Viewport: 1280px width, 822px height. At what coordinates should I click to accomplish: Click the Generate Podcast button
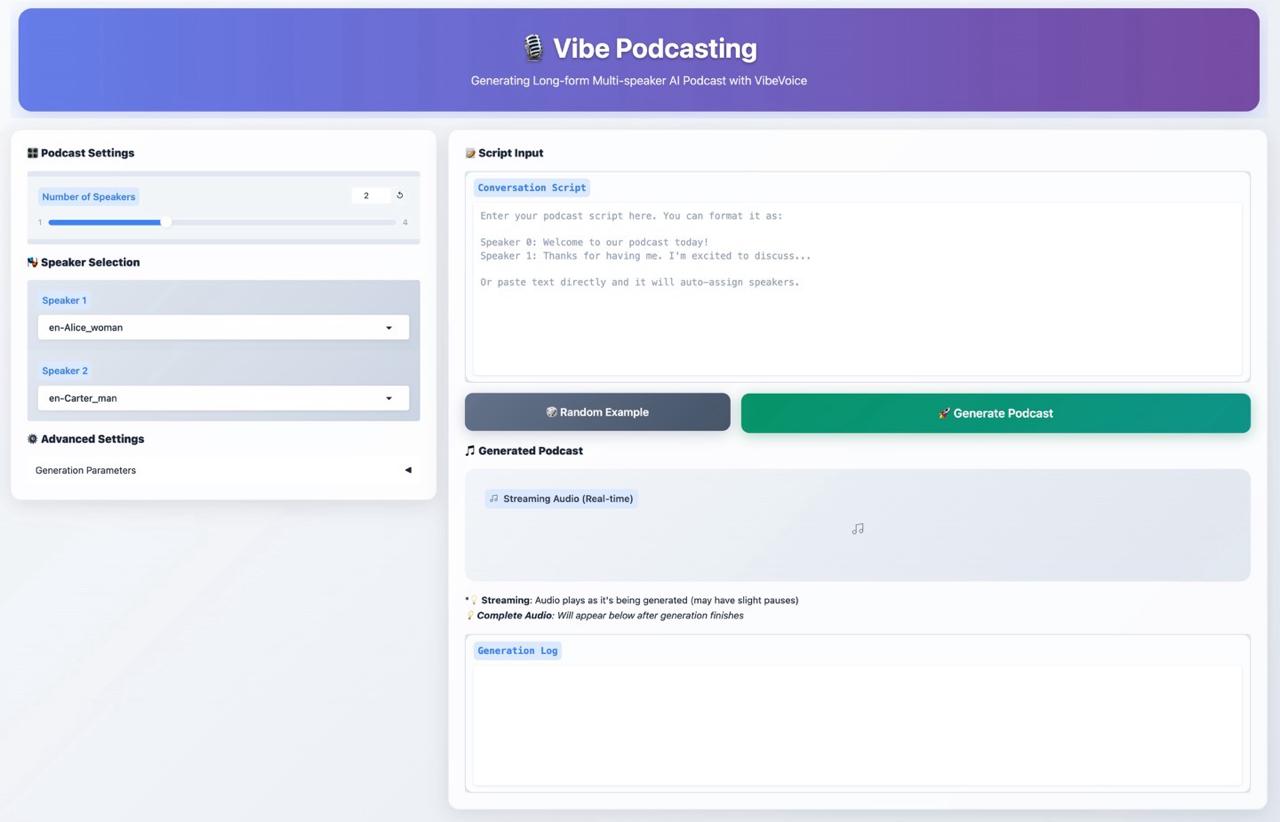[995, 413]
